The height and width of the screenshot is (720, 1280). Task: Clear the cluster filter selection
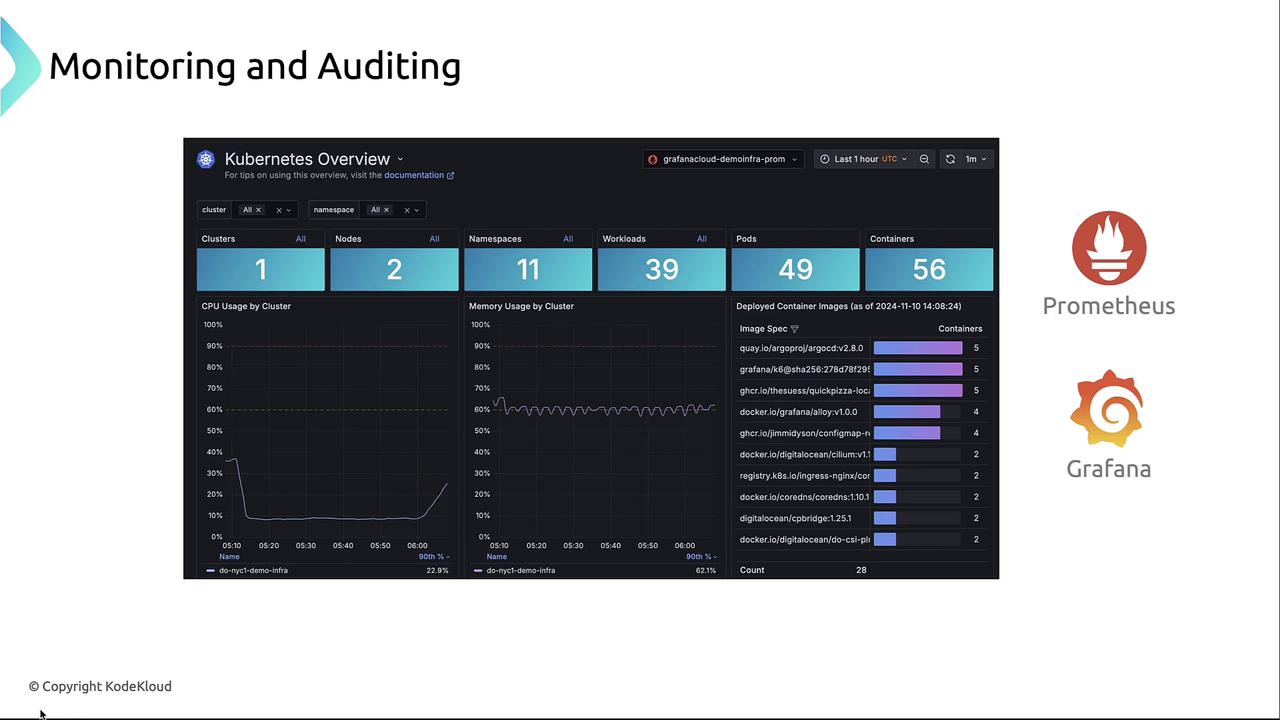(279, 210)
